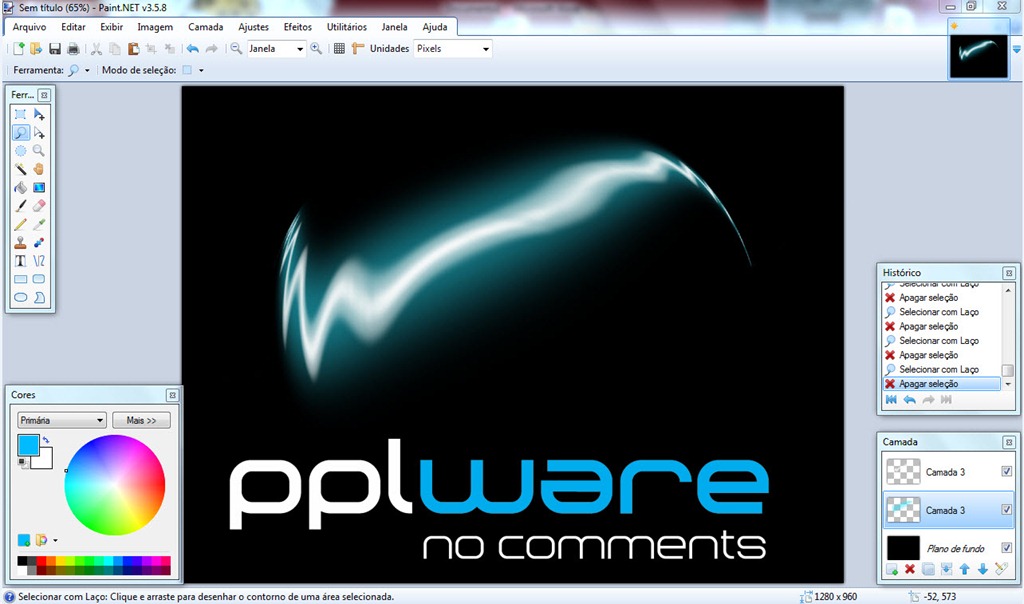This screenshot has height=604, width=1024.
Task: Select the Lasso Select tool
Action: [x=20, y=133]
